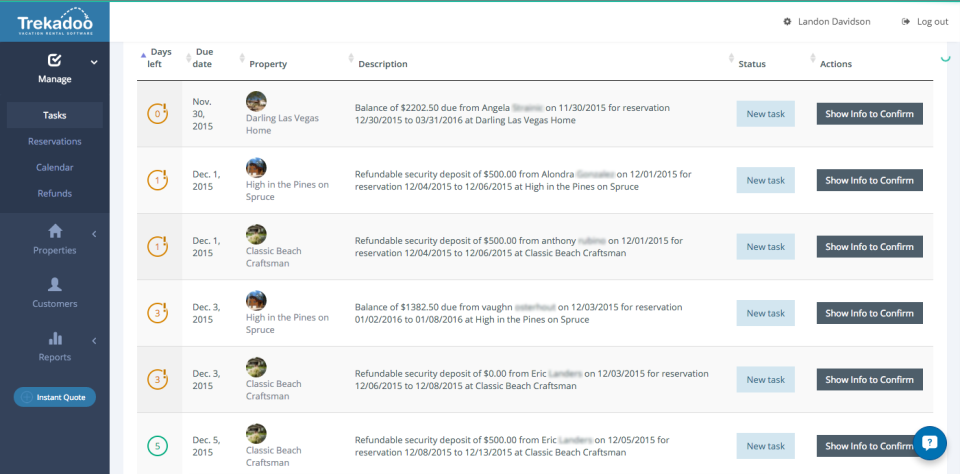
Task: Click New task status for Angela's balance
Action: (x=765, y=114)
